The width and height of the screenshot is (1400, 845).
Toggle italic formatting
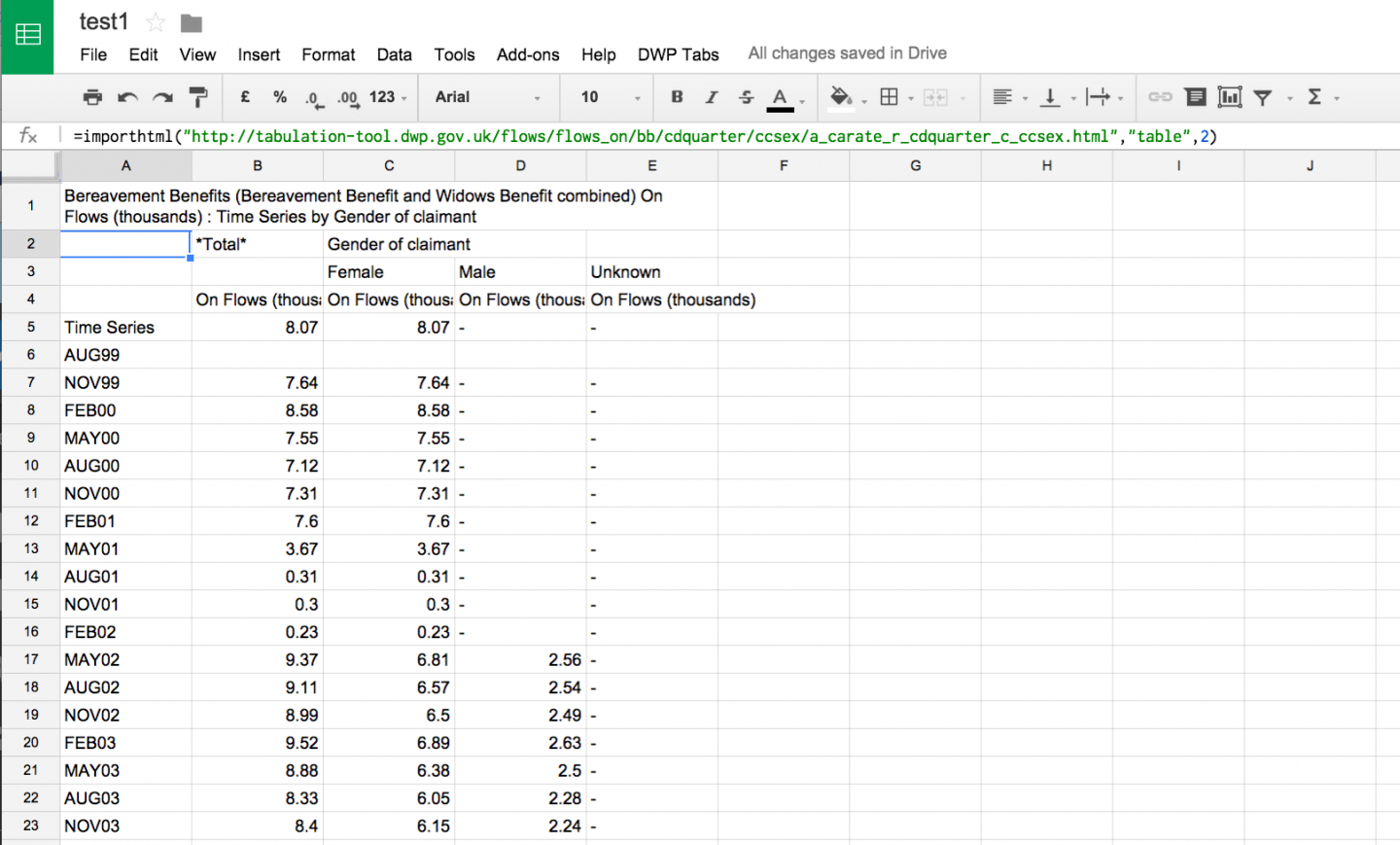[712, 97]
